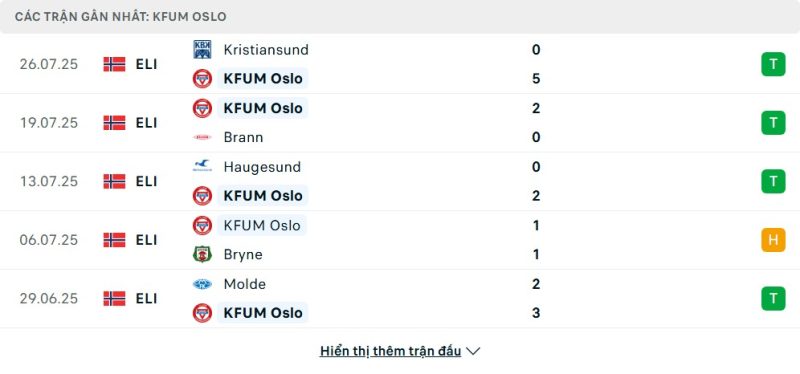
Task: Click the Molde team logo
Action: [x=202, y=284]
